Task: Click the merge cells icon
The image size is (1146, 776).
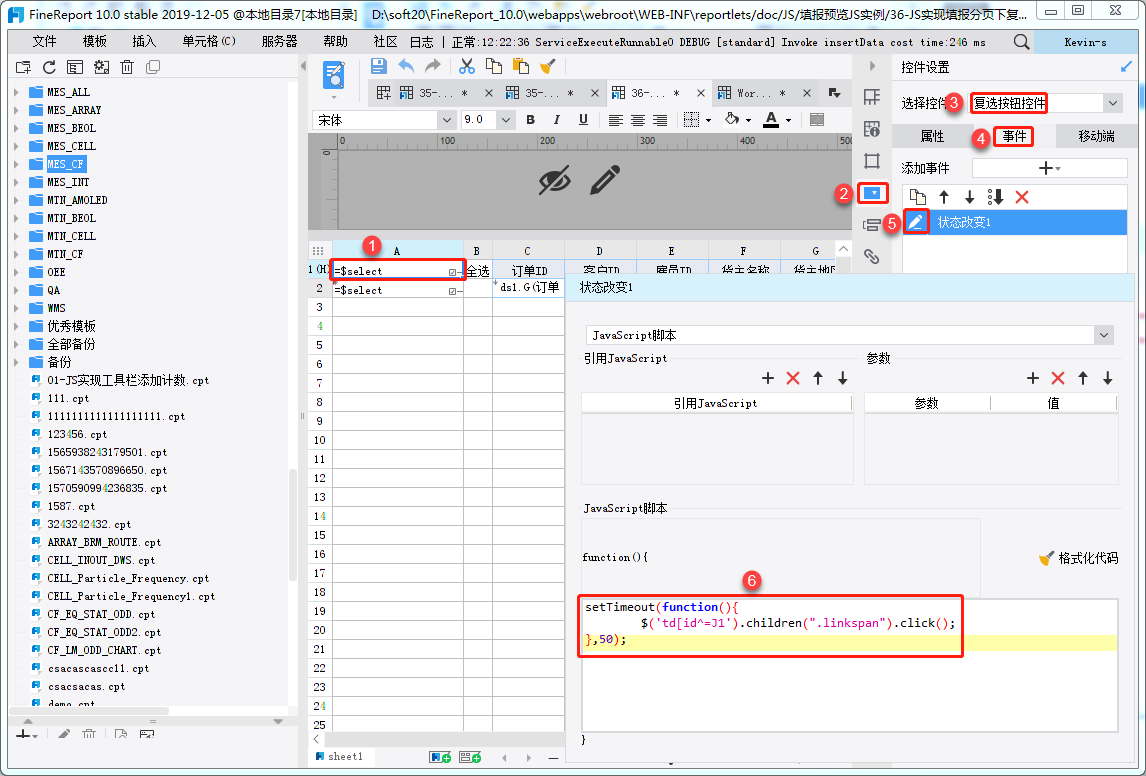Action: tap(817, 120)
